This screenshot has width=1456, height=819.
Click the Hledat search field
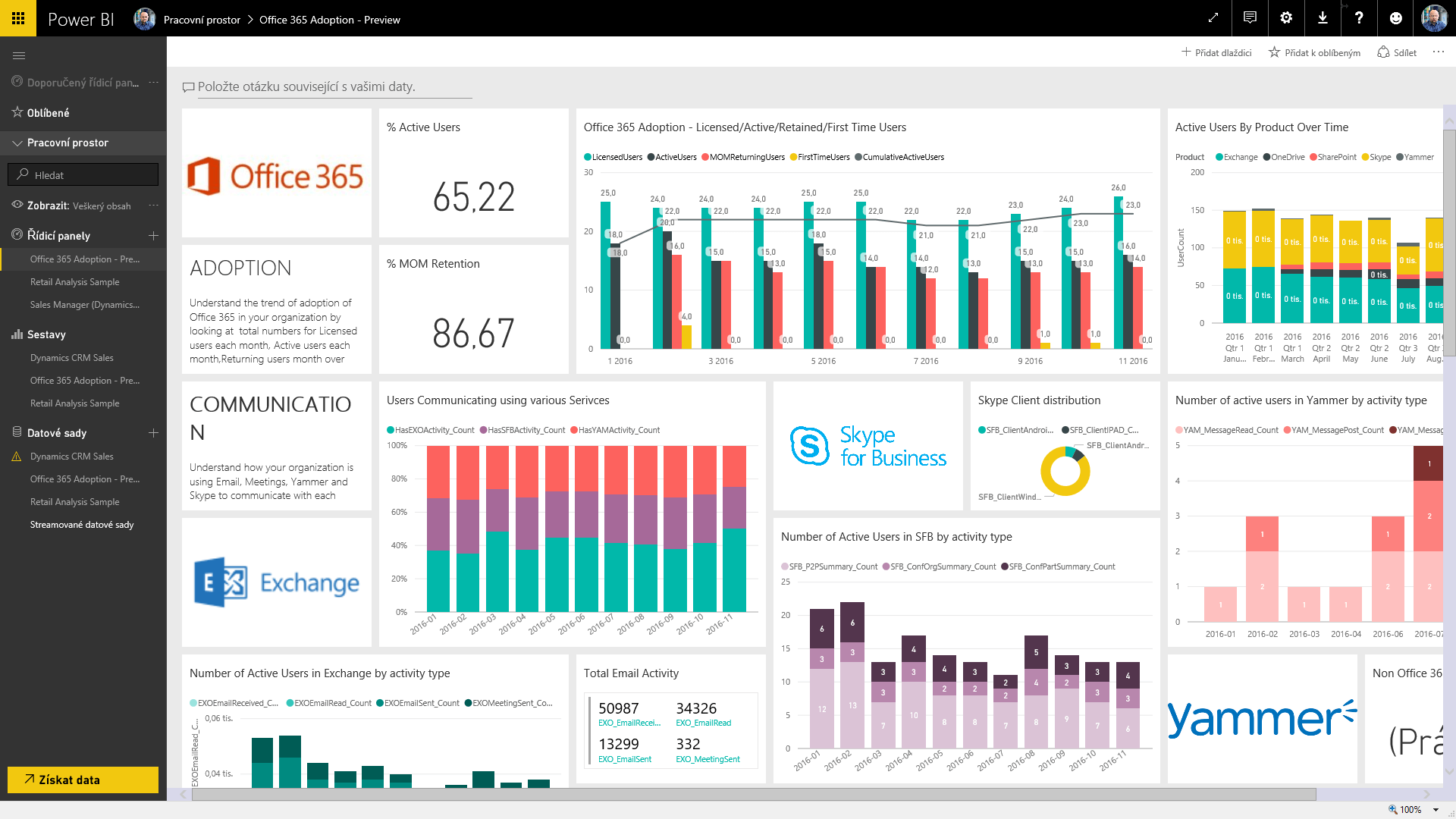[83, 174]
